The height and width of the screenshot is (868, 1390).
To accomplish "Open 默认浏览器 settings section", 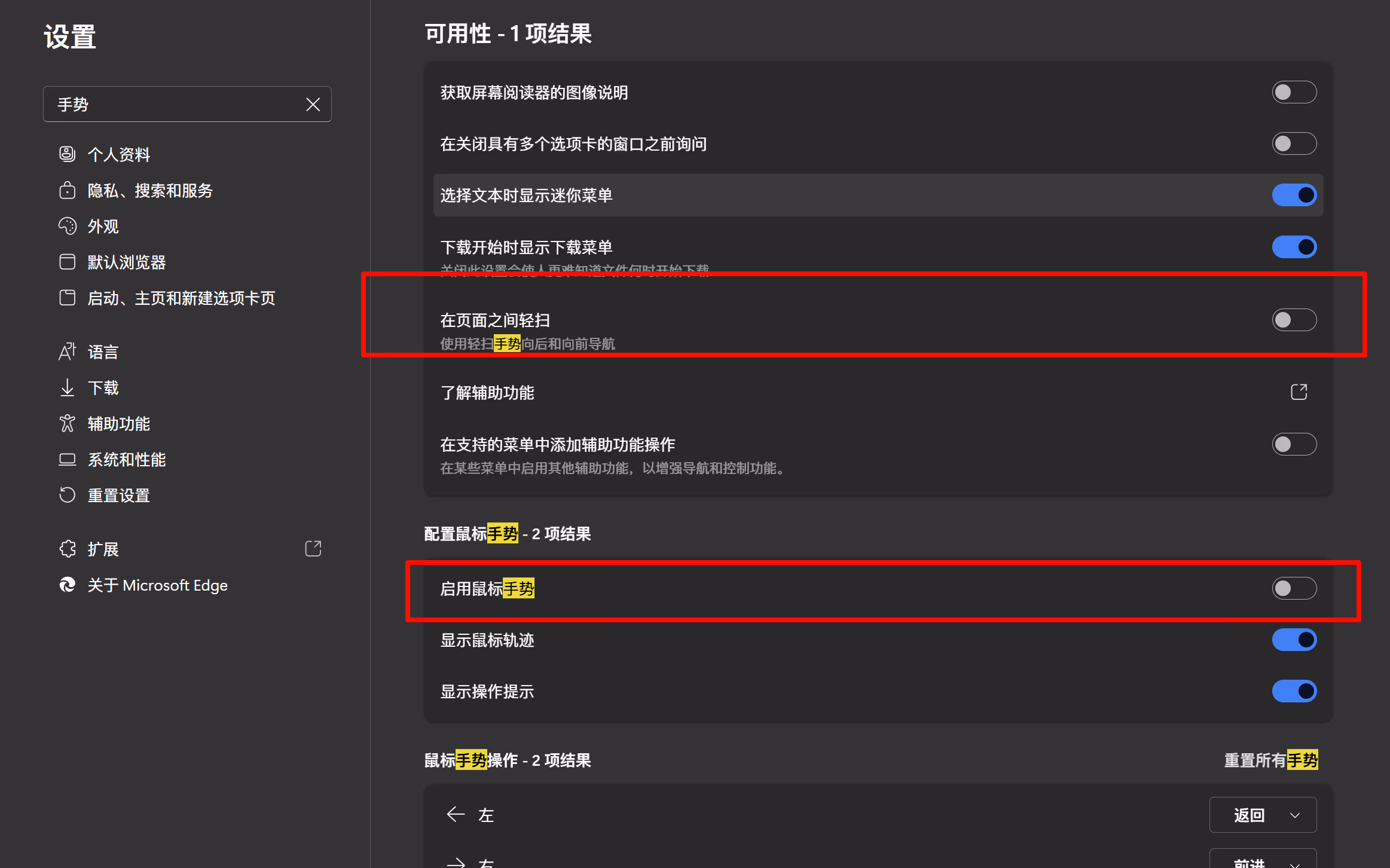I will point(126,262).
